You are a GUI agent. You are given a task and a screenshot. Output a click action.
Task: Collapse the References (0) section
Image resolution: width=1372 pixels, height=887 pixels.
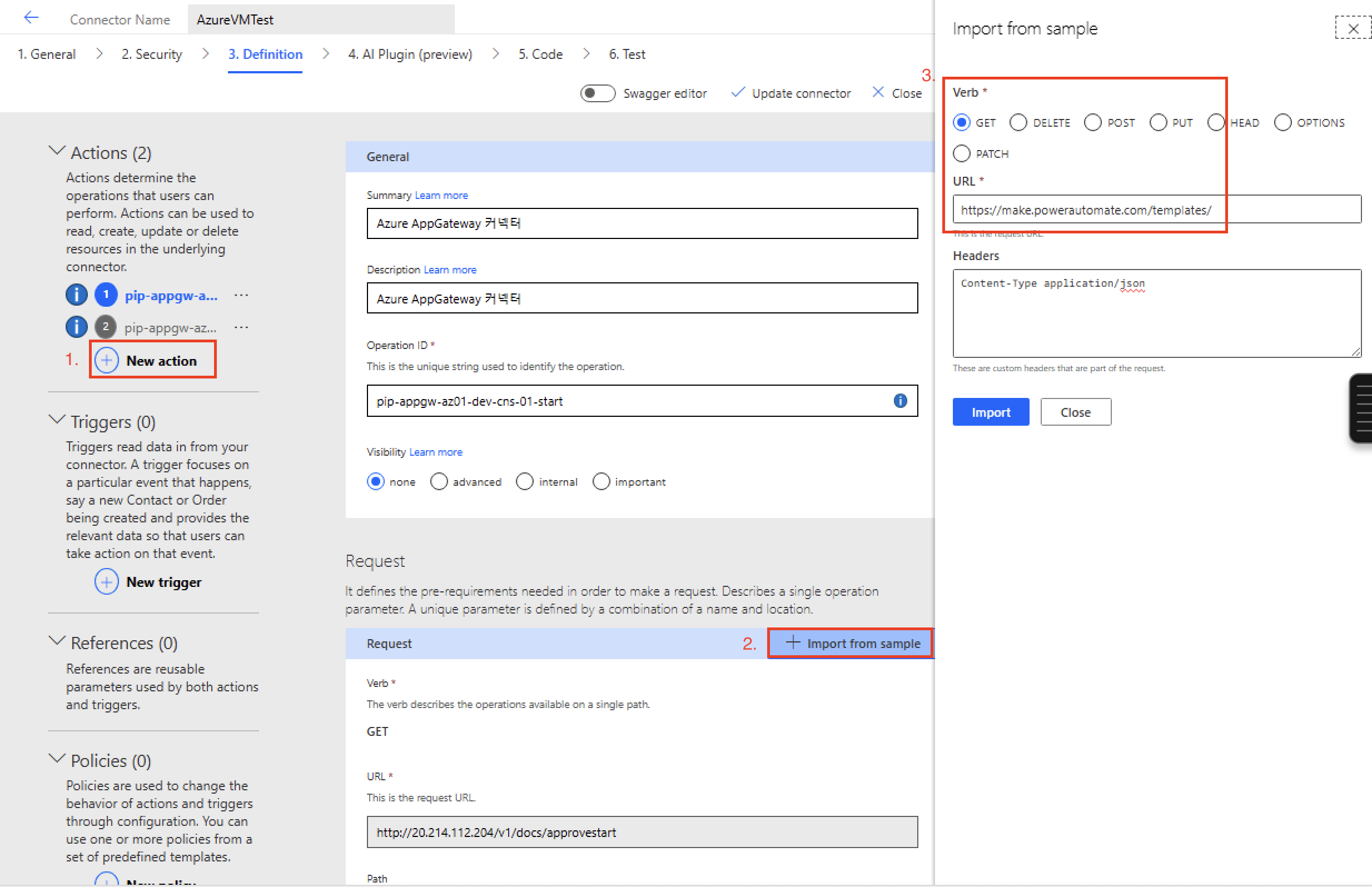point(57,641)
